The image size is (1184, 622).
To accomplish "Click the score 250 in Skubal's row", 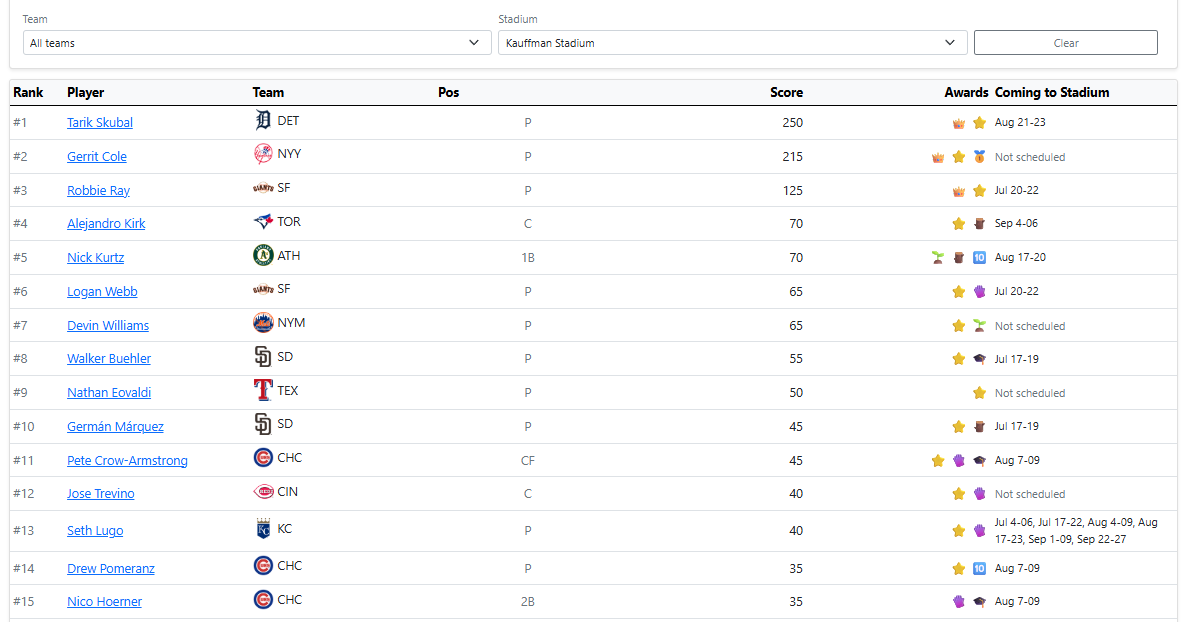I will point(792,122).
